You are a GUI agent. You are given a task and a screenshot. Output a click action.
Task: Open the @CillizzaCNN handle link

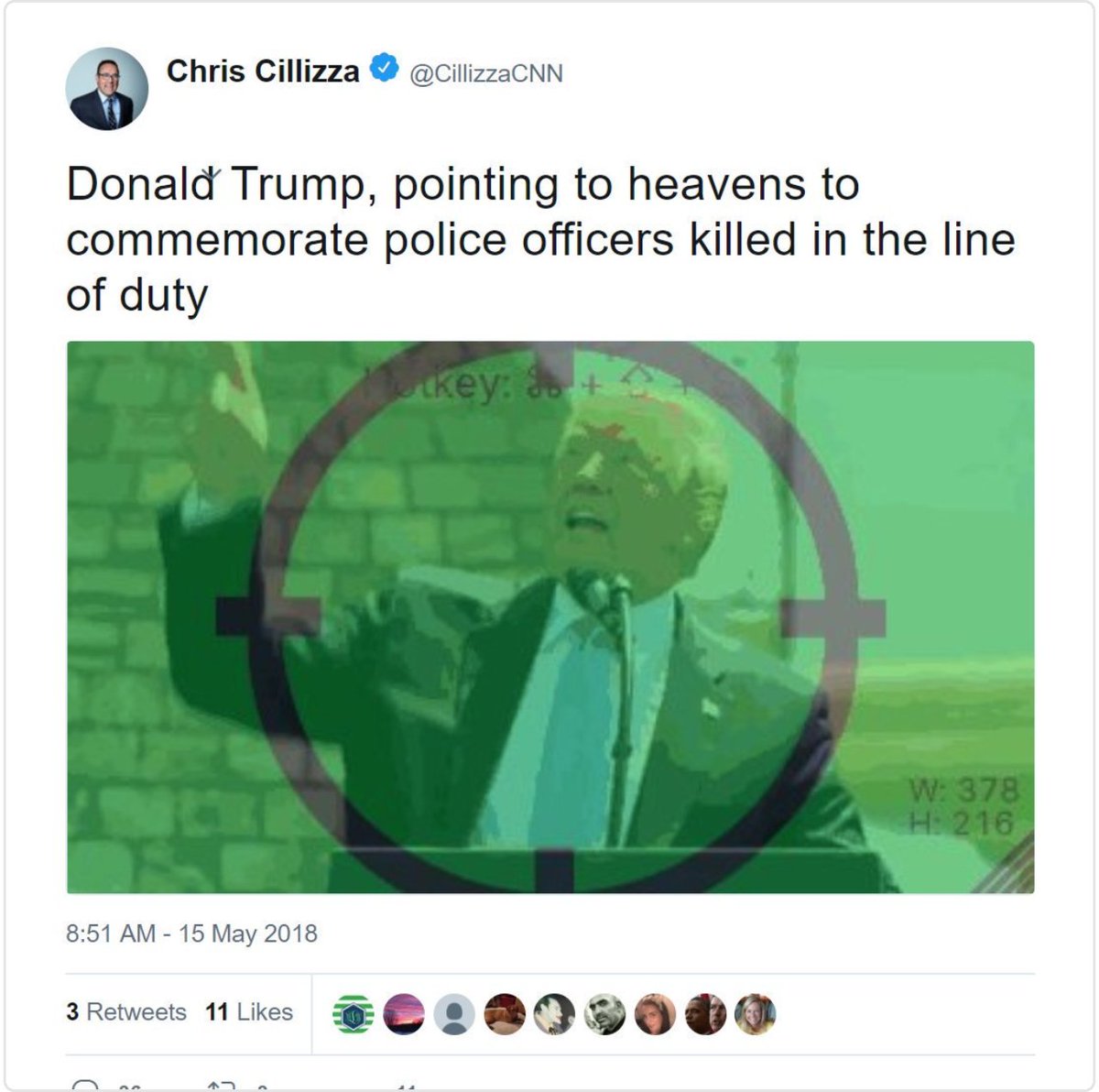pyautogui.click(x=486, y=73)
